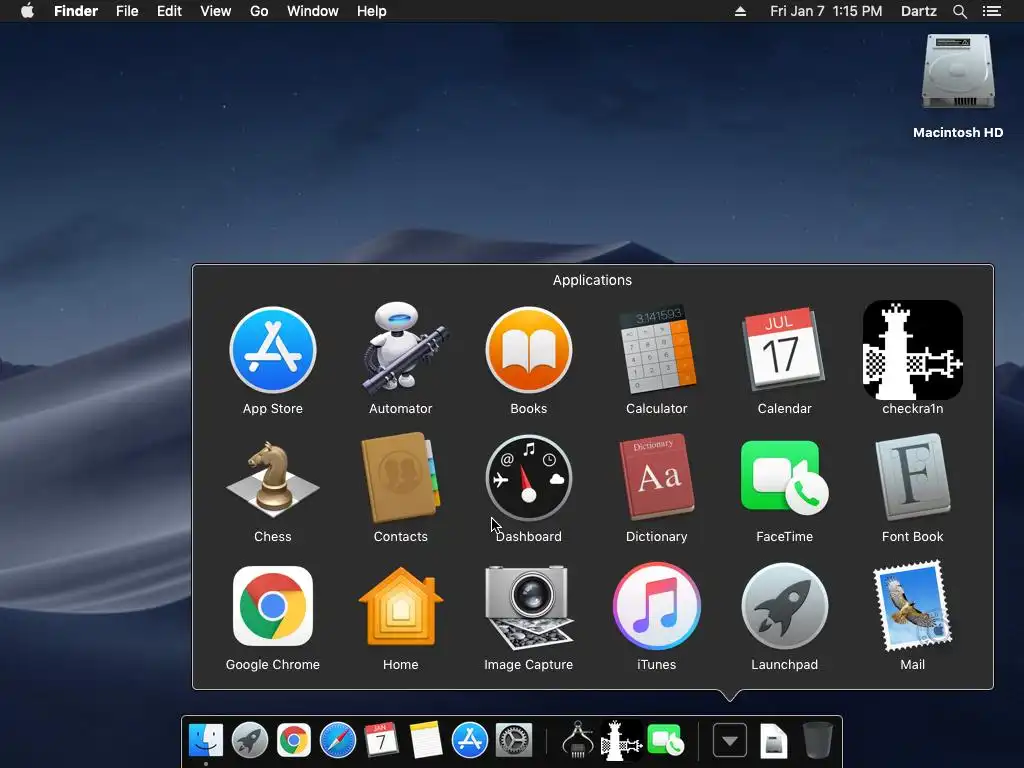The image size is (1024, 768).
Task: Open the Trash in the Dock
Action: [x=817, y=740]
